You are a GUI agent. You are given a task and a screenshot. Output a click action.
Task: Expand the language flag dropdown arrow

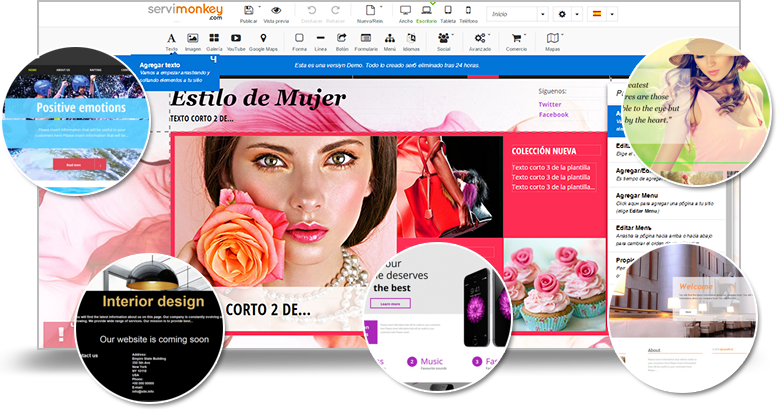[x=612, y=14]
